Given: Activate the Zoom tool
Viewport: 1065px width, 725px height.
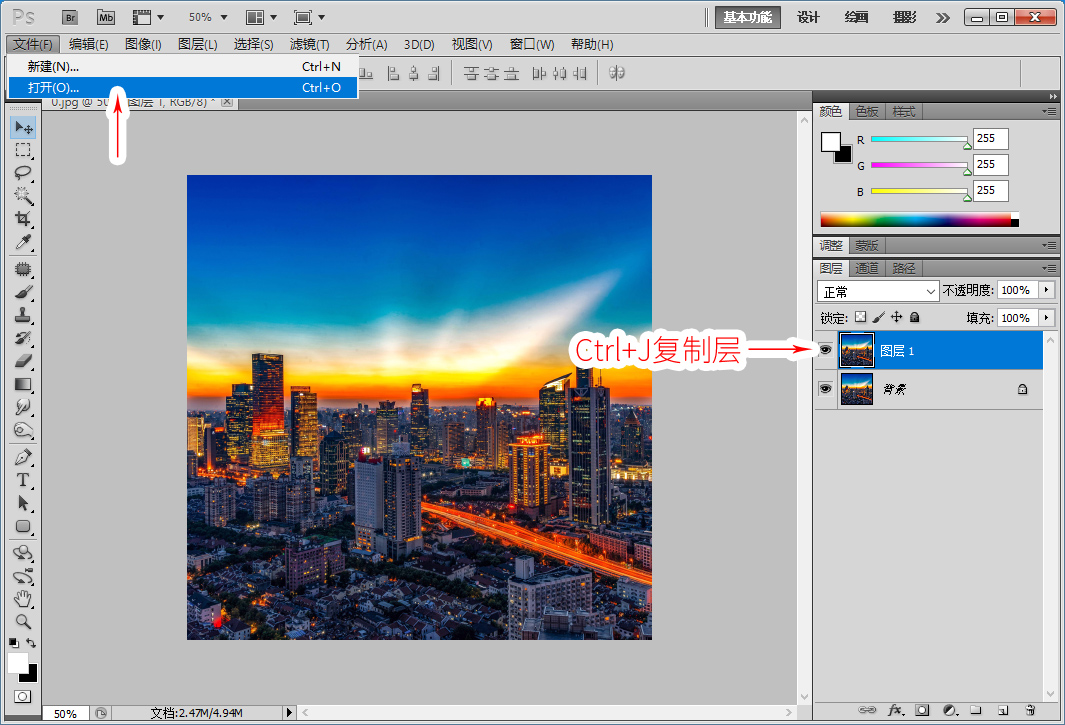Looking at the screenshot, I should pyautogui.click(x=23, y=622).
